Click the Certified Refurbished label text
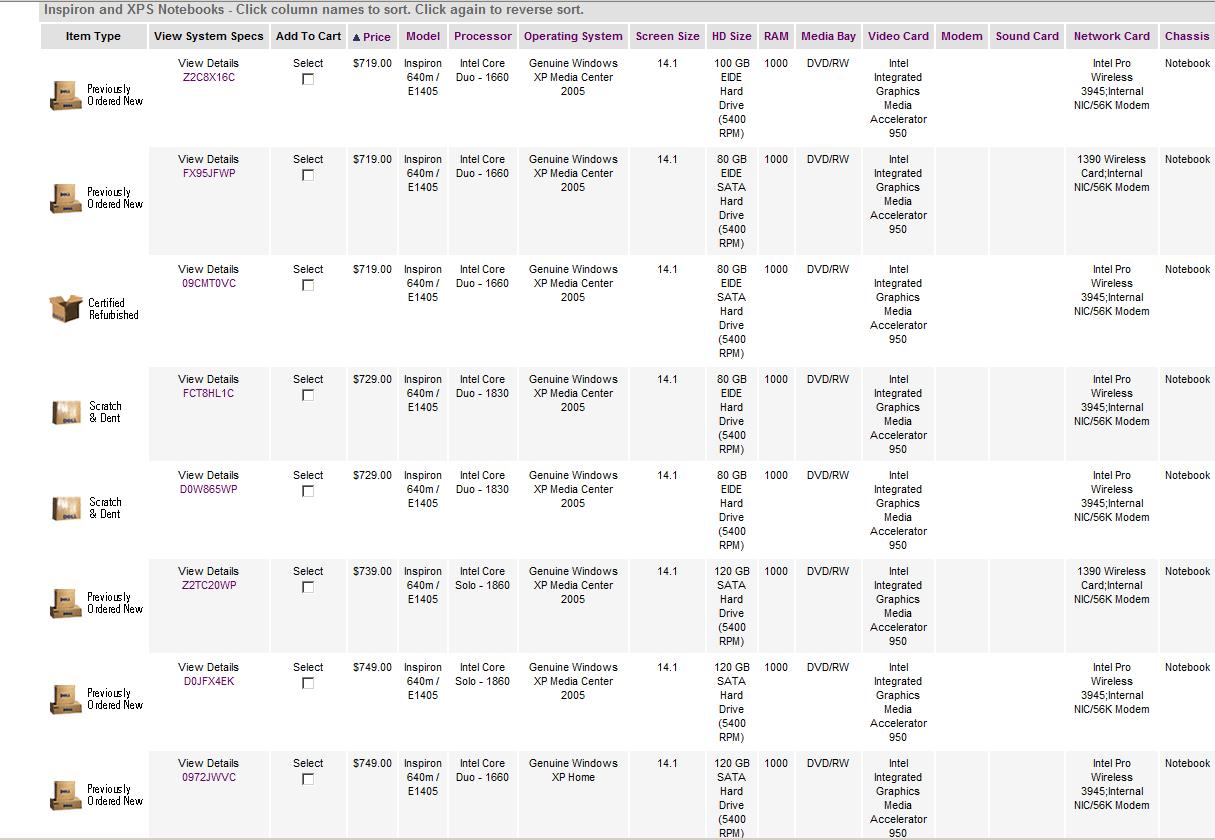Image resolution: width=1215 pixels, height=840 pixels. (113, 309)
